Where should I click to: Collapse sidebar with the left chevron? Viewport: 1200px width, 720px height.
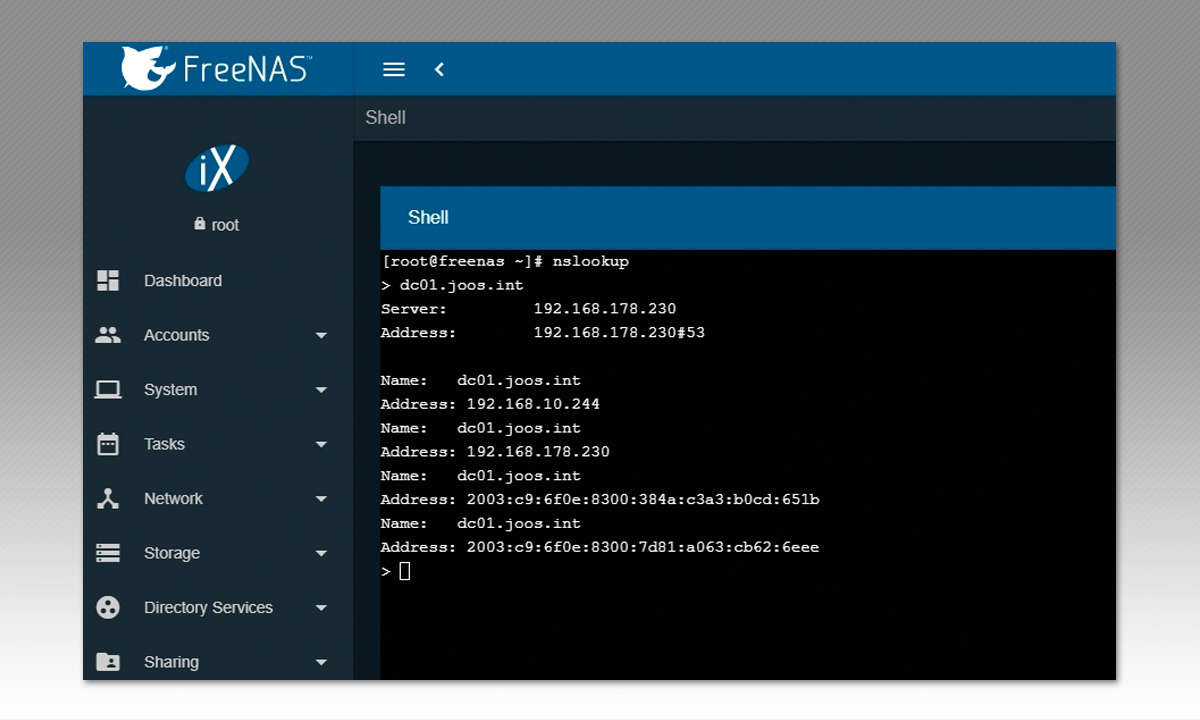(x=439, y=69)
